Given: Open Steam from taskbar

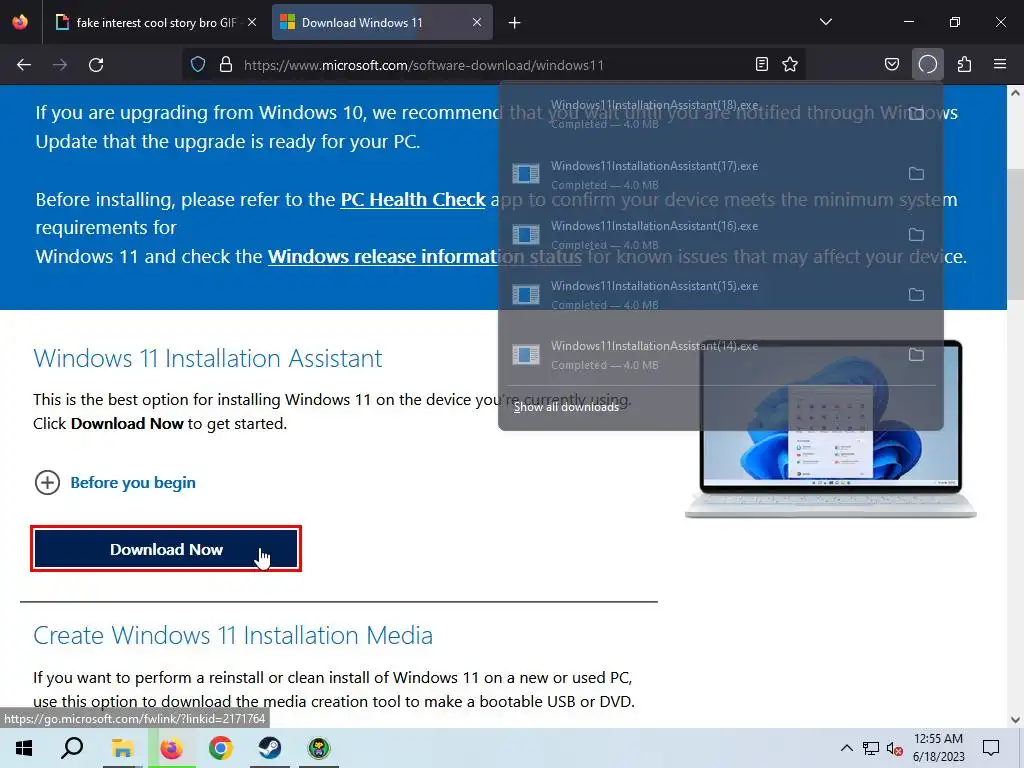Looking at the screenshot, I should 270,748.
